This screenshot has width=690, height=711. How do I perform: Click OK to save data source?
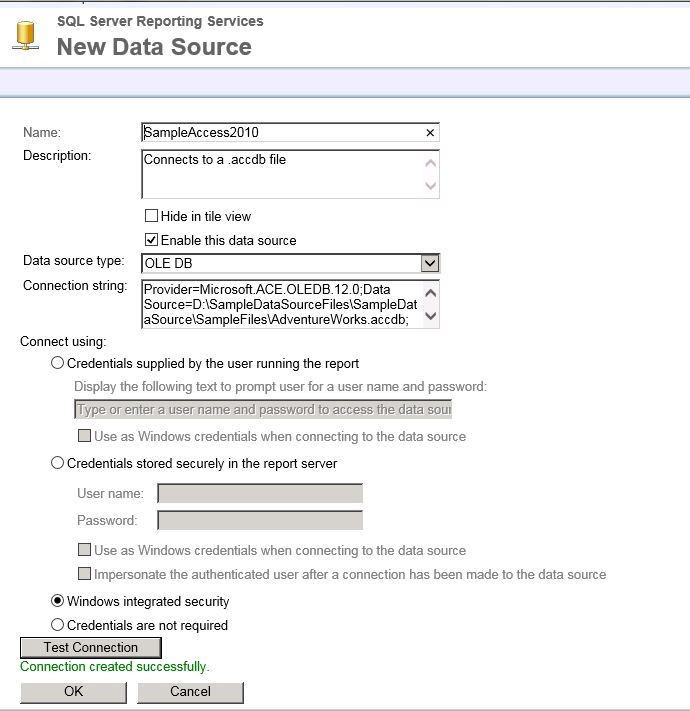pos(74,692)
